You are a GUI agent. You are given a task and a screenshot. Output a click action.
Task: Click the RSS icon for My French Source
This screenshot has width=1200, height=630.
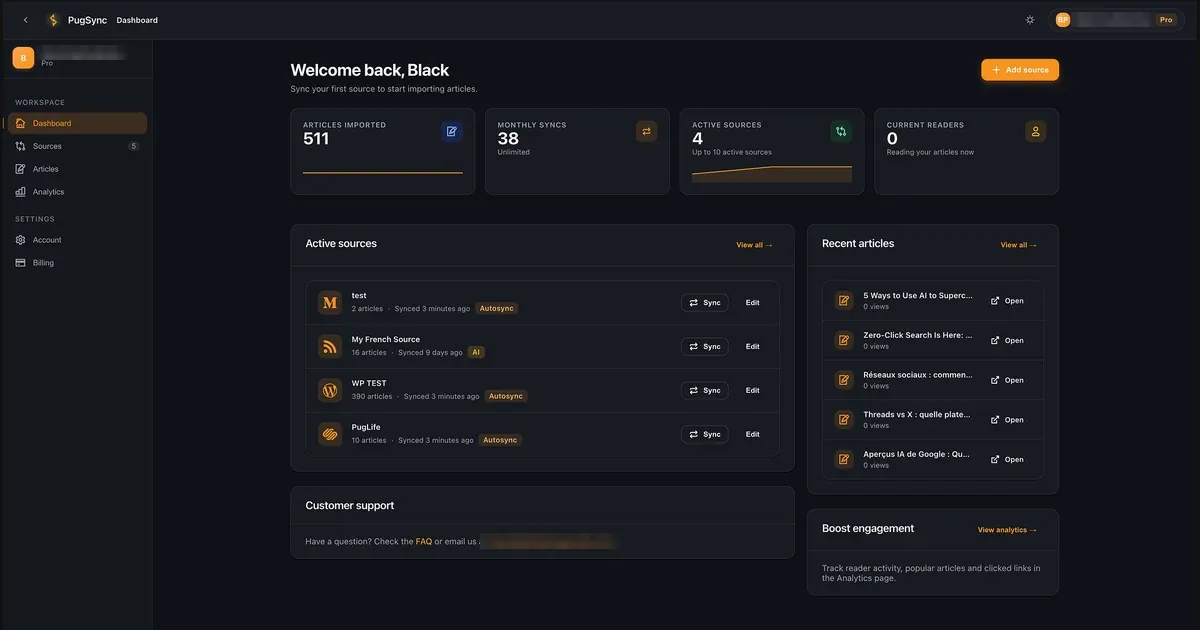330,346
